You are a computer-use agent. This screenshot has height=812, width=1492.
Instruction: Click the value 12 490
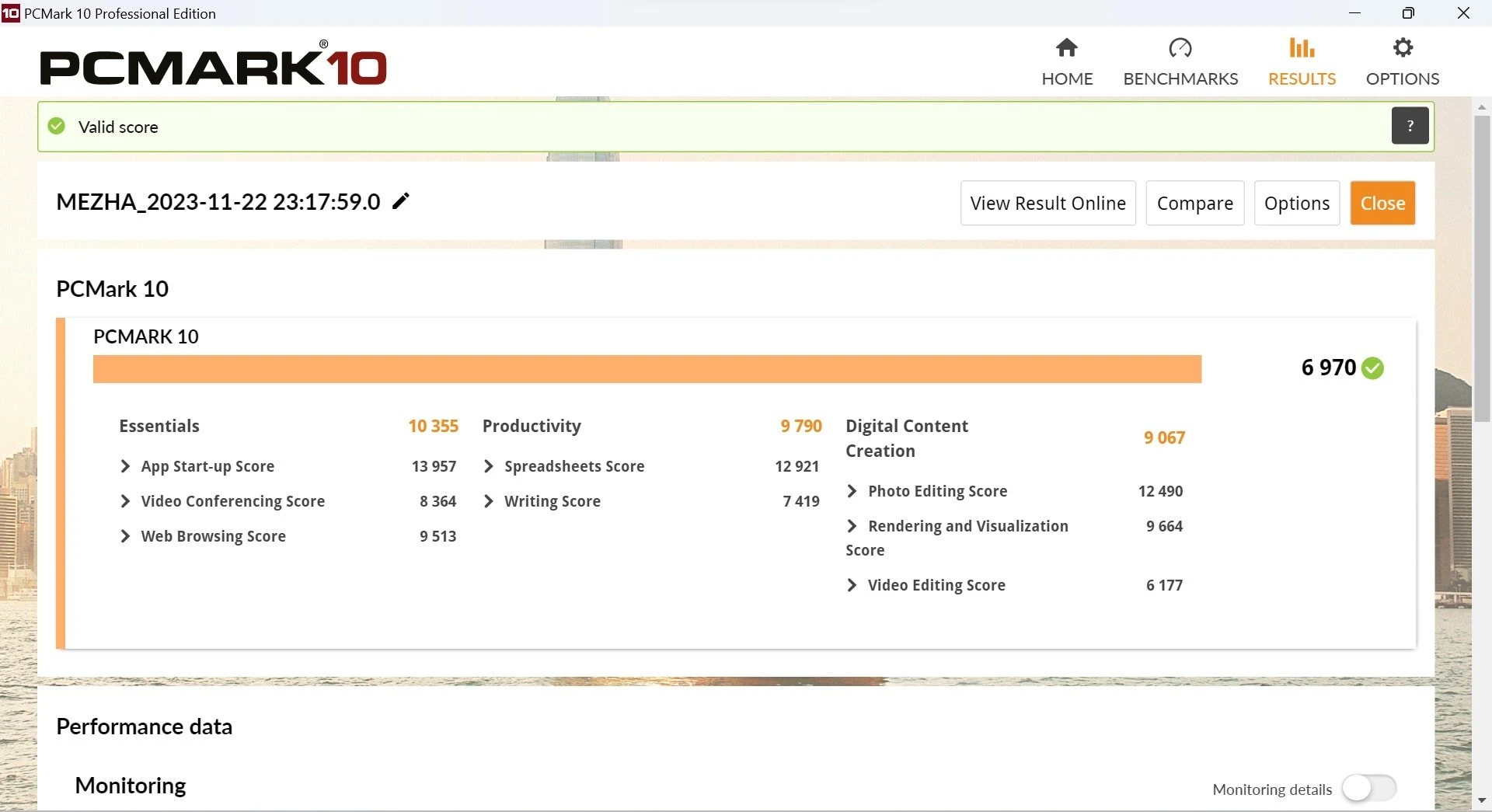click(1160, 491)
